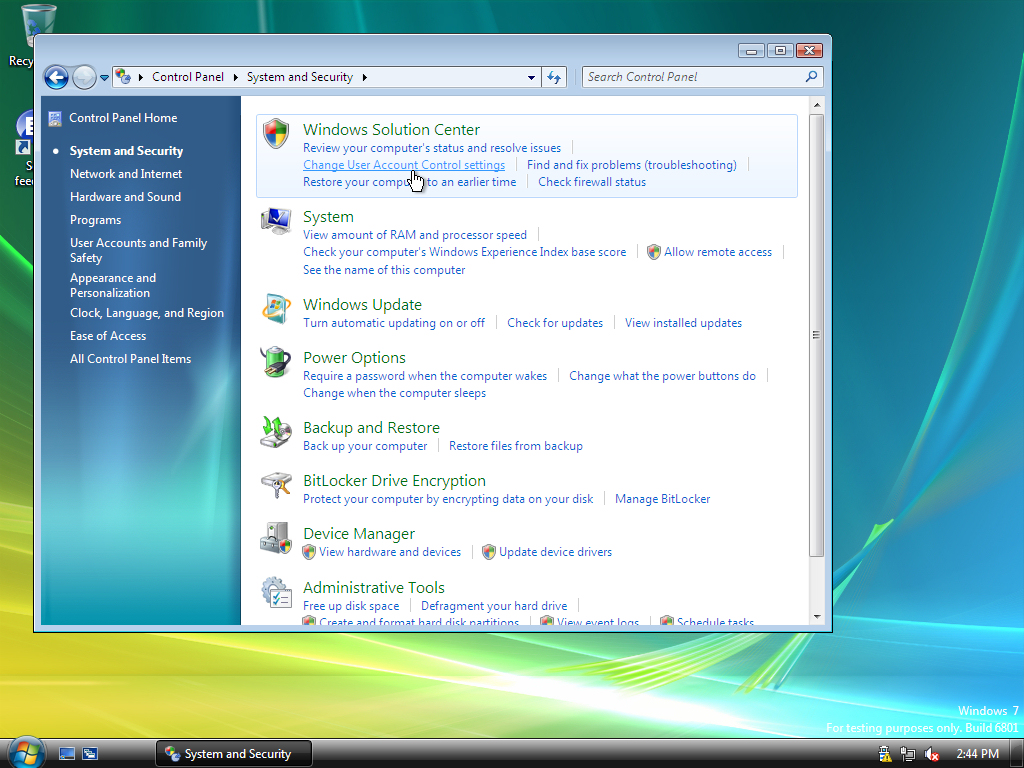The height and width of the screenshot is (768, 1024).
Task: Select Clock, Language, and Region
Action: (x=147, y=313)
